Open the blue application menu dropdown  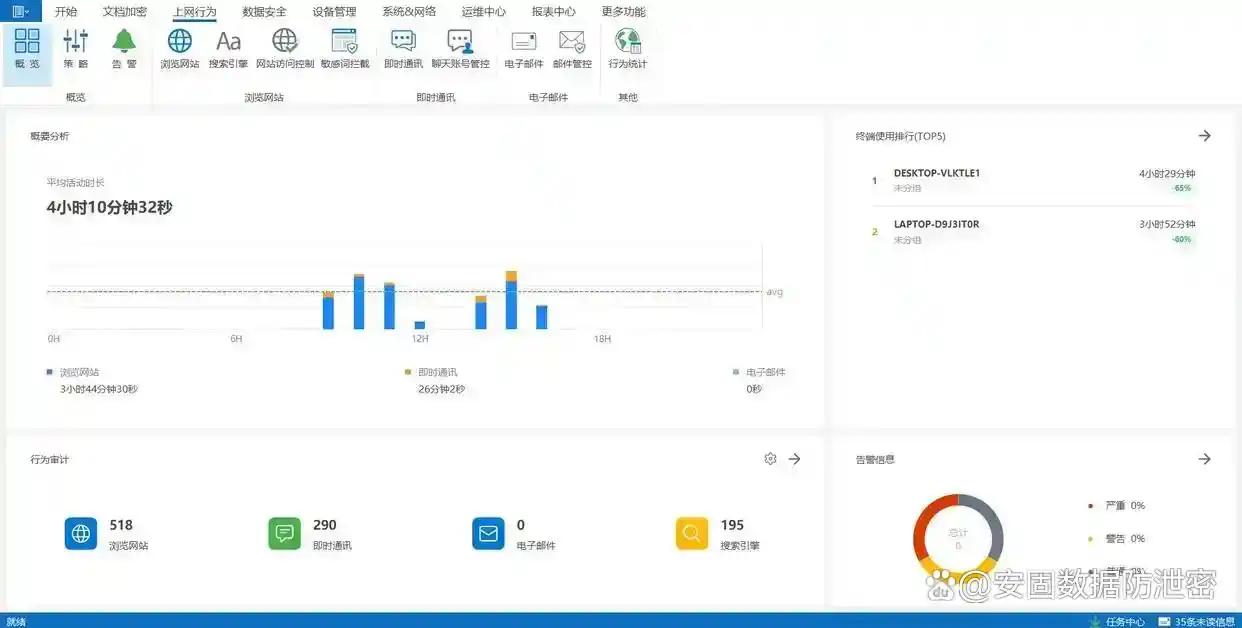coord(20,11)
